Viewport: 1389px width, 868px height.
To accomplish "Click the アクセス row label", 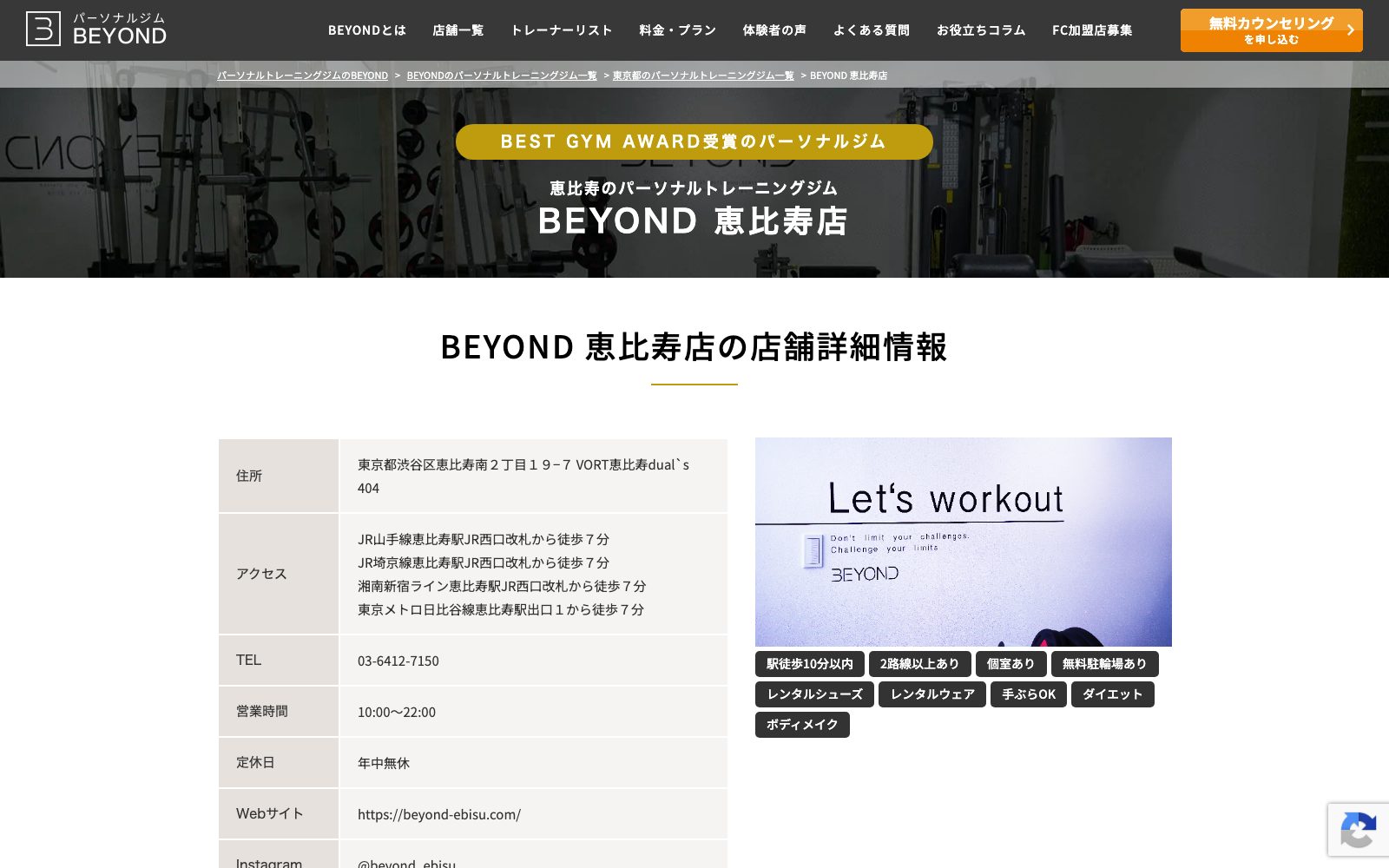I will 261,574.
